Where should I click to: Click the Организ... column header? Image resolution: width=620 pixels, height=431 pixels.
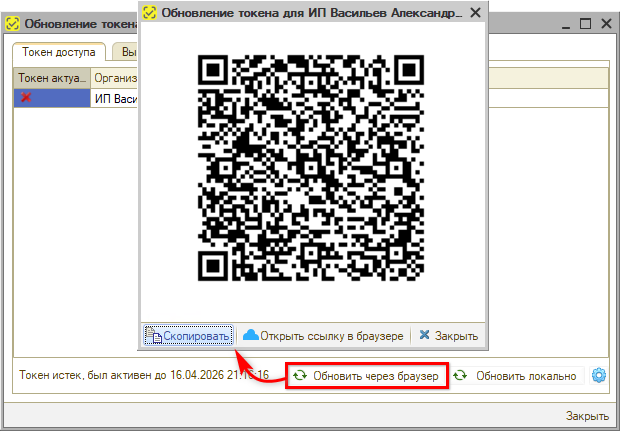[x=115, y=78]
